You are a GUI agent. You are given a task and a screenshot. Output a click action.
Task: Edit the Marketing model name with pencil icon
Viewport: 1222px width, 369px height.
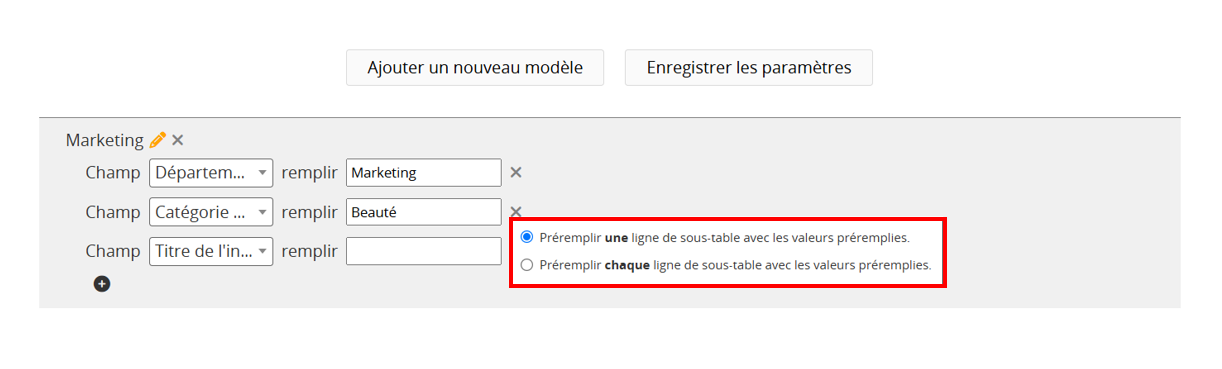pyautogui.click(x=157, y=141)
